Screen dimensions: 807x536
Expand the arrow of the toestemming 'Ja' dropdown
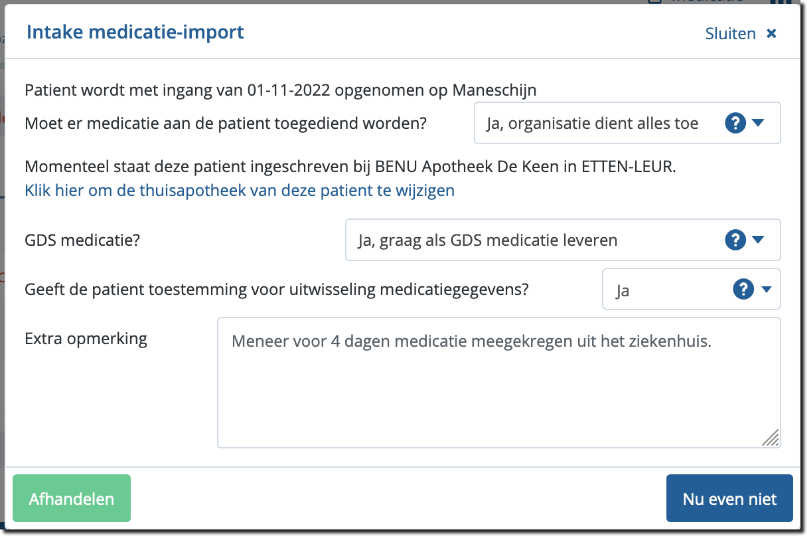(767, 290)
